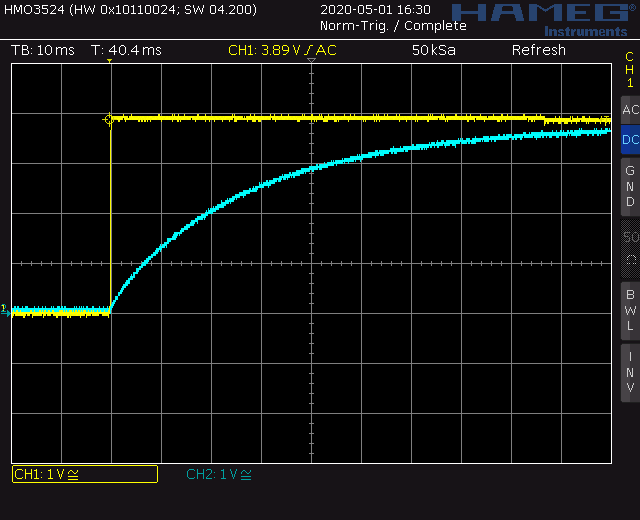This screenshot has height=520, width=640.
Task: Click the HAMEG Instruments logo
Action: tap(545, 19)
